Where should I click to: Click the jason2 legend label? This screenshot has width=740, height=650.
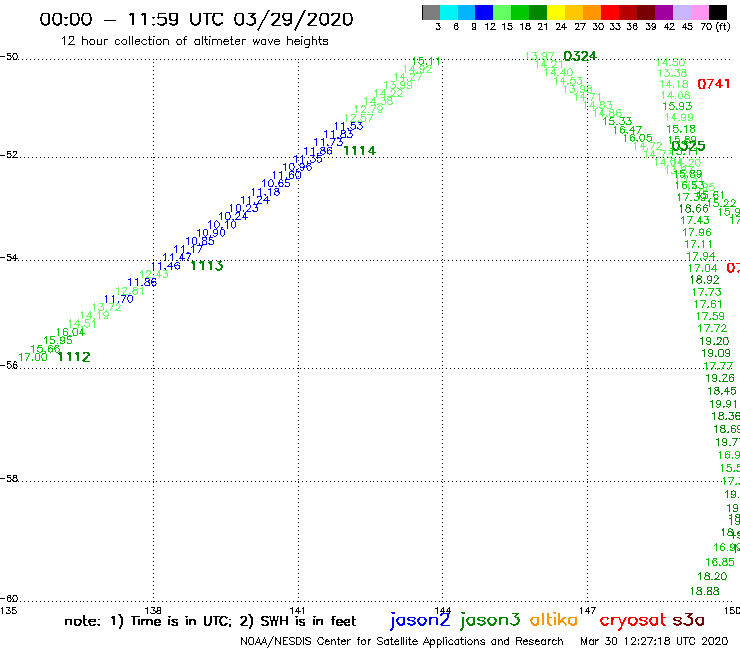point(420,620)
